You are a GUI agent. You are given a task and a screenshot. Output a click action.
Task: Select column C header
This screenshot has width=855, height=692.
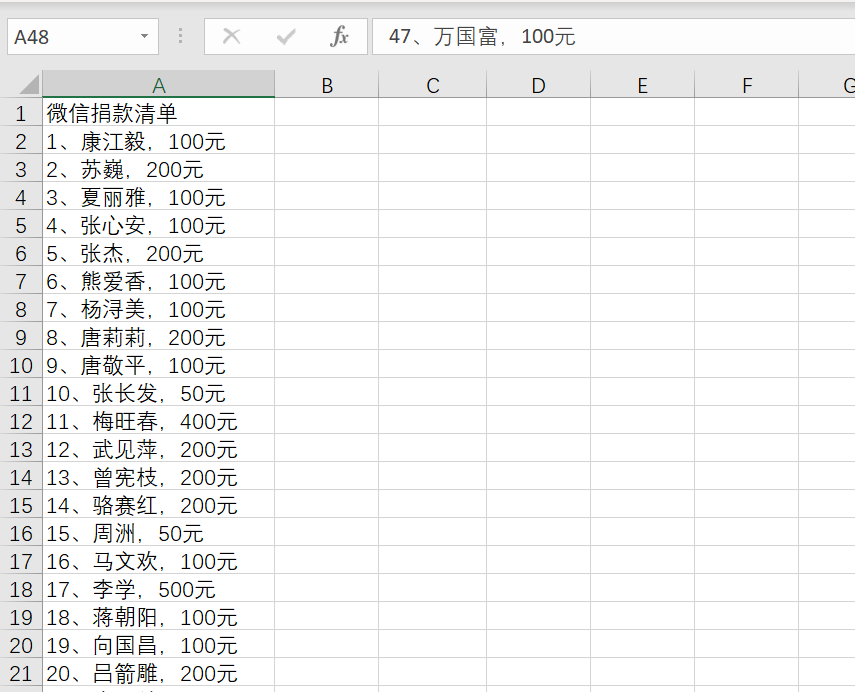point(432,85)
